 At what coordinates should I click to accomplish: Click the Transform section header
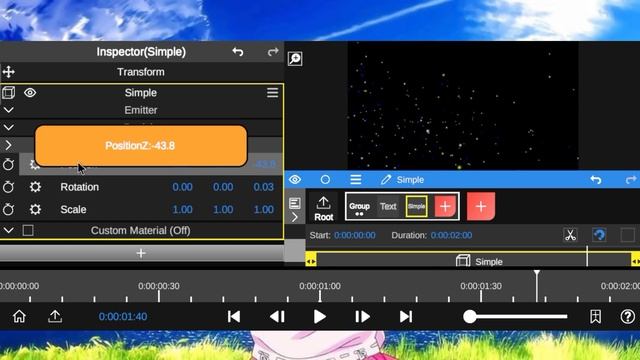(x=141, y=72)
